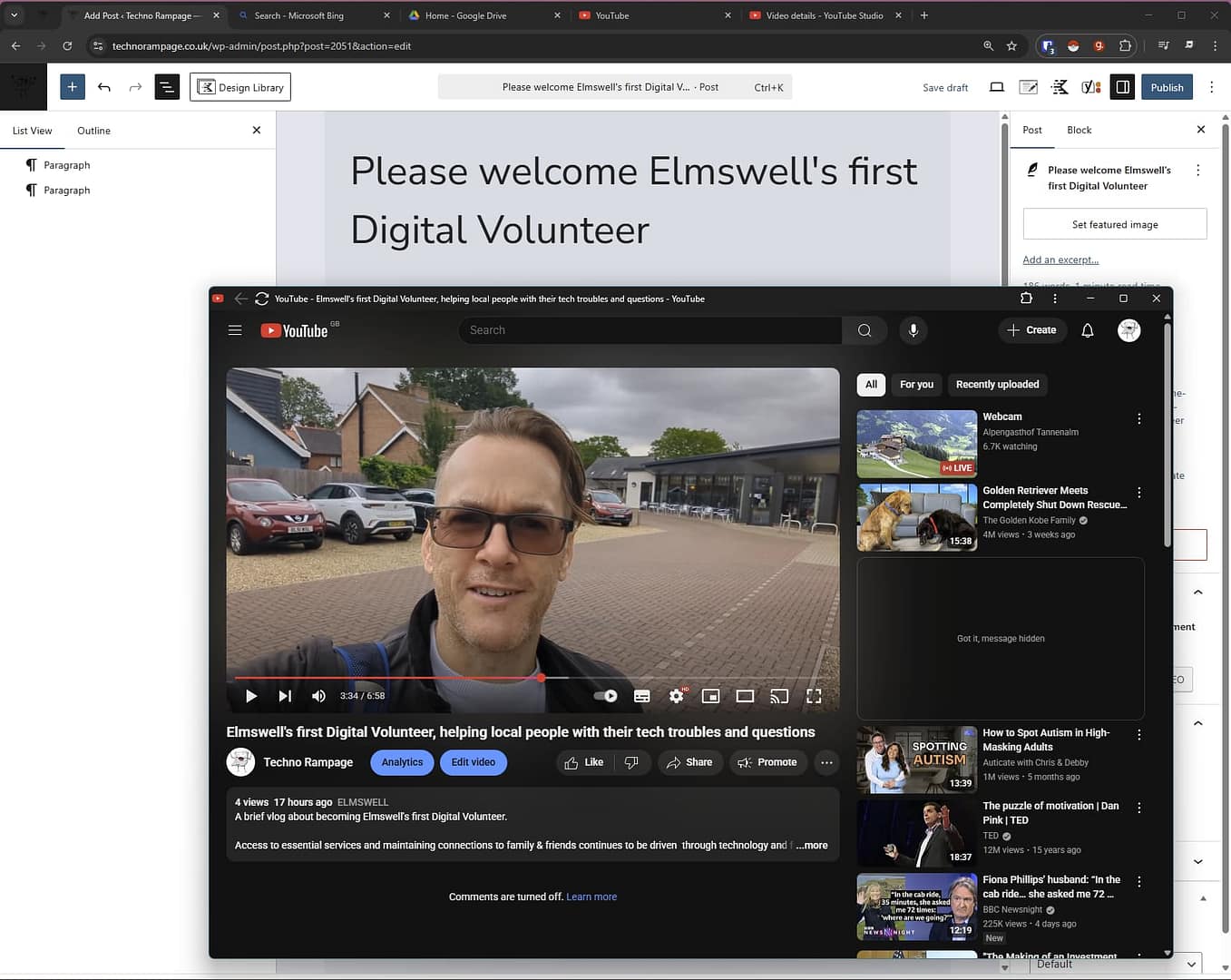Search with voice microphone icon
The height and width of the screenshot is (980, 1231).
[x=913, y=330]
